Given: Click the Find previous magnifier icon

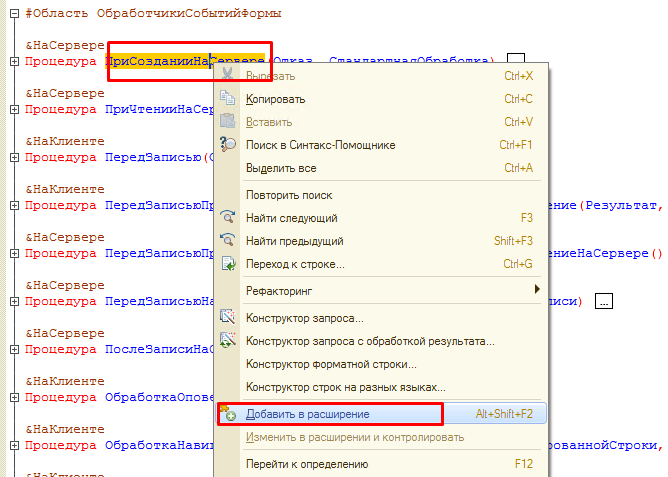Looking at the screenshot, I should [227, 240].
